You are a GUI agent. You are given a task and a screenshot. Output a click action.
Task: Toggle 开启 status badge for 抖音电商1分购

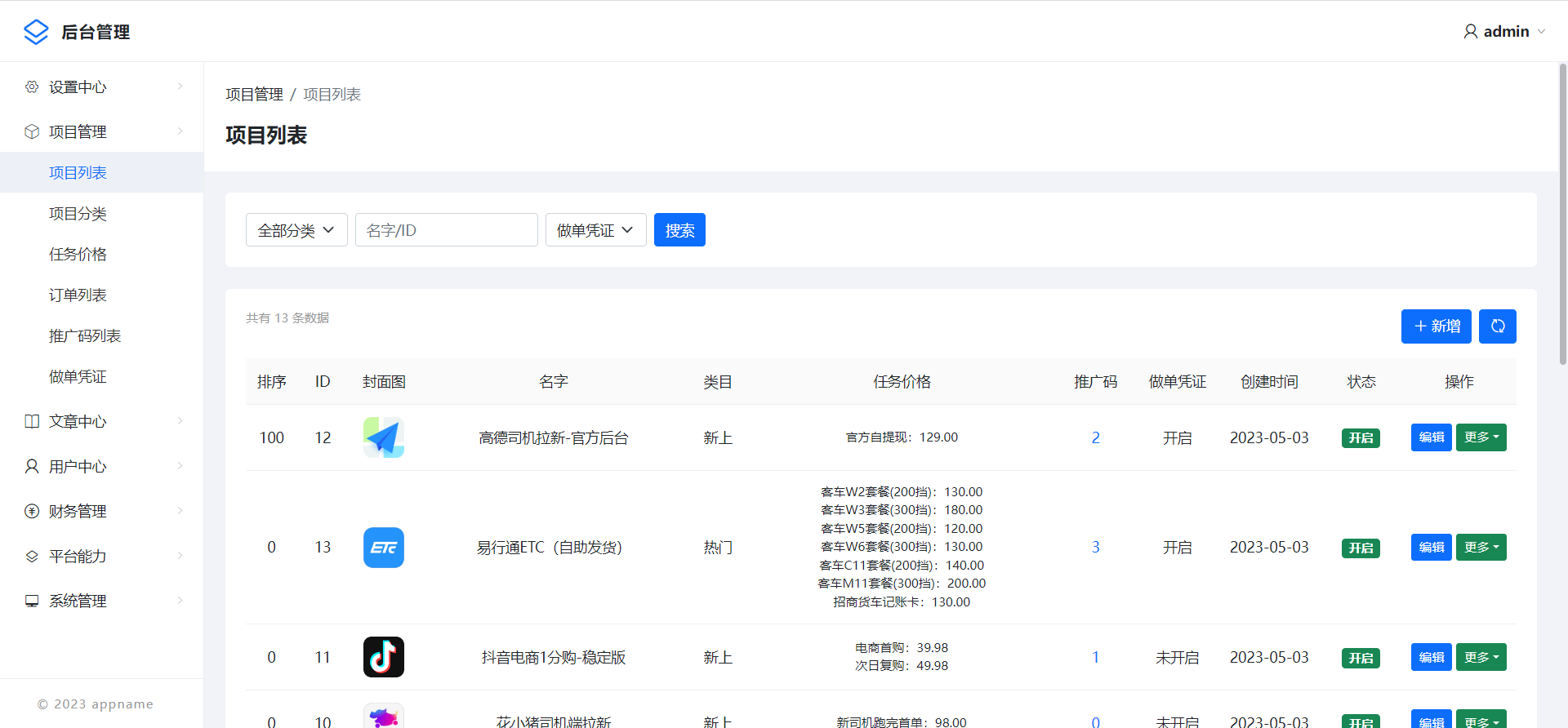[1361, 658]
